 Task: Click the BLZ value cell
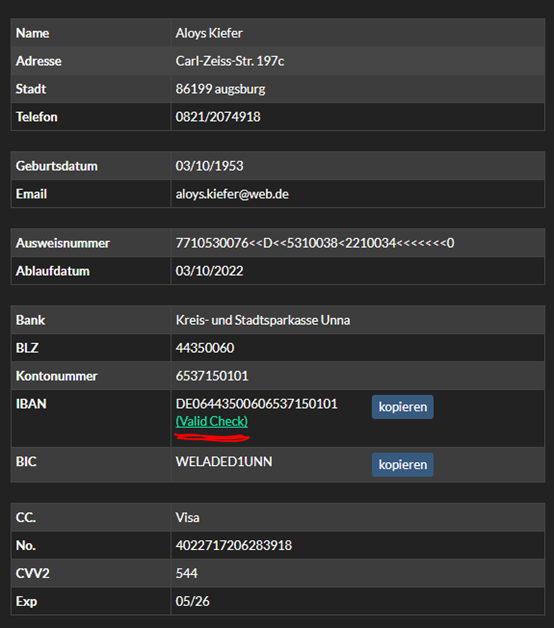tap(358, 348)
